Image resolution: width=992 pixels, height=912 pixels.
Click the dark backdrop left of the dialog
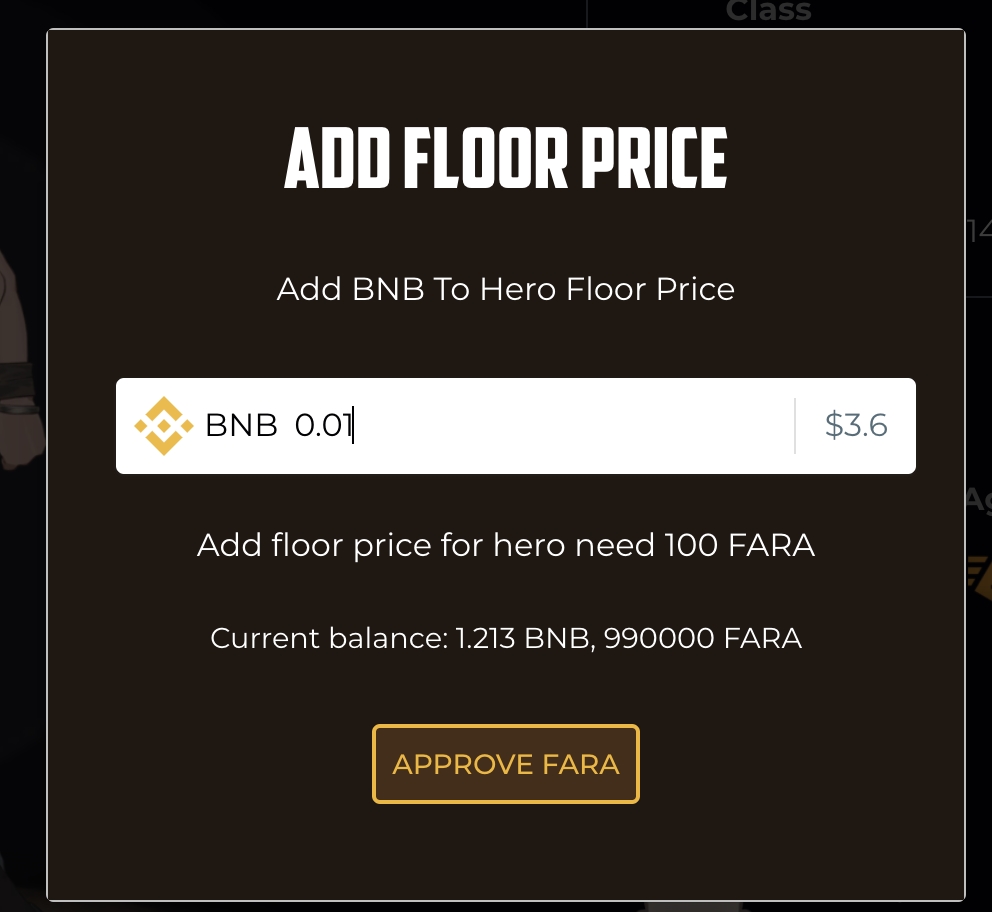(x=22, y=700)
